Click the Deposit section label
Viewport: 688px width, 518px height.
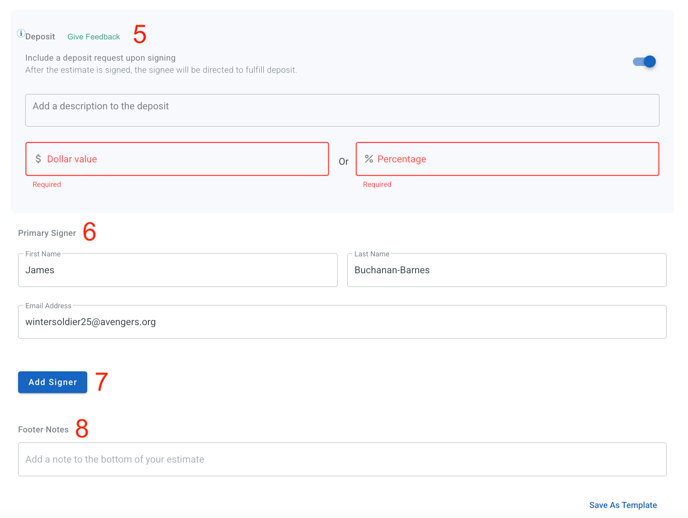coord(40,37)
